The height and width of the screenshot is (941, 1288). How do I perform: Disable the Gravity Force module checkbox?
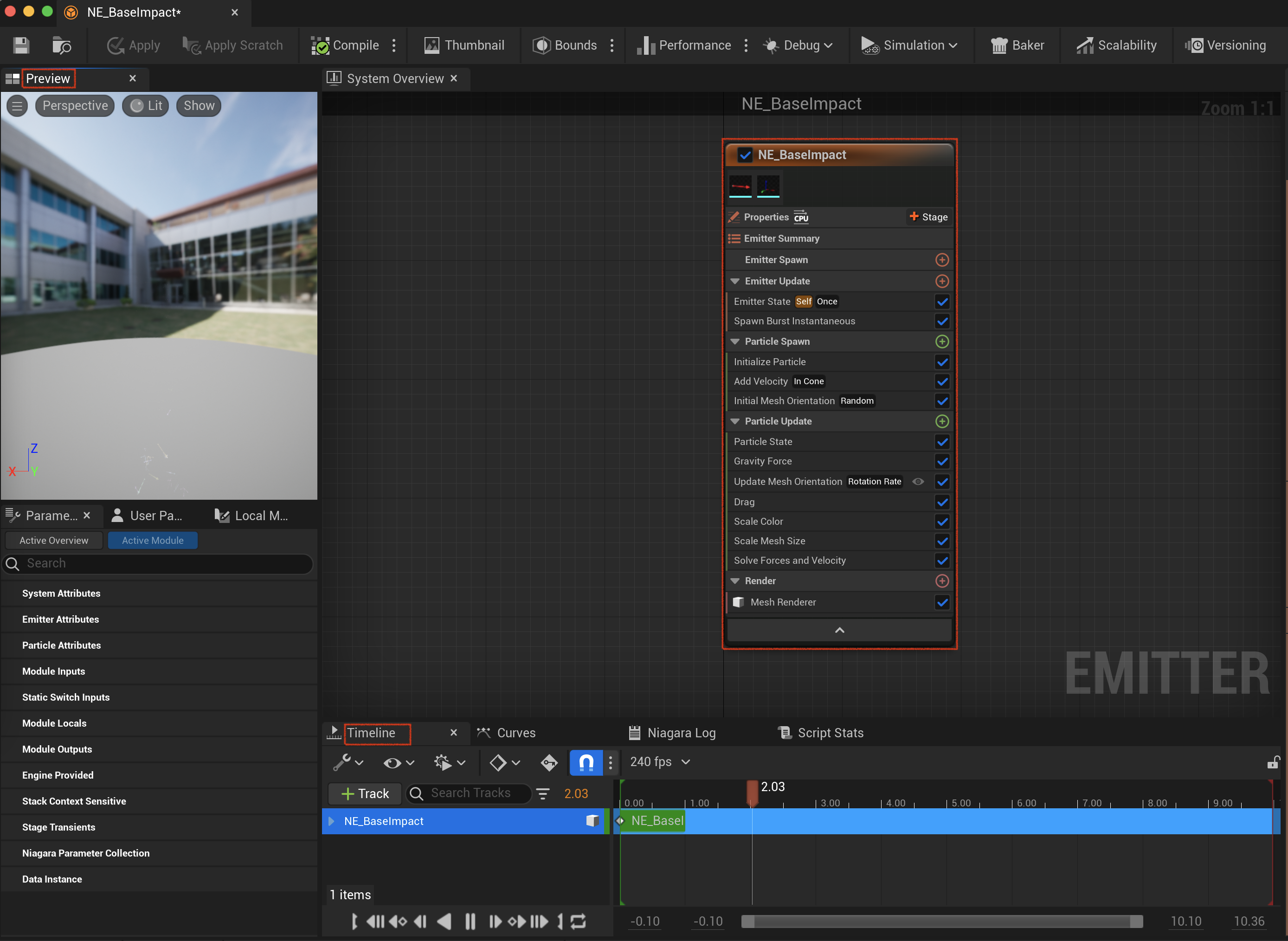pos(942,461)
